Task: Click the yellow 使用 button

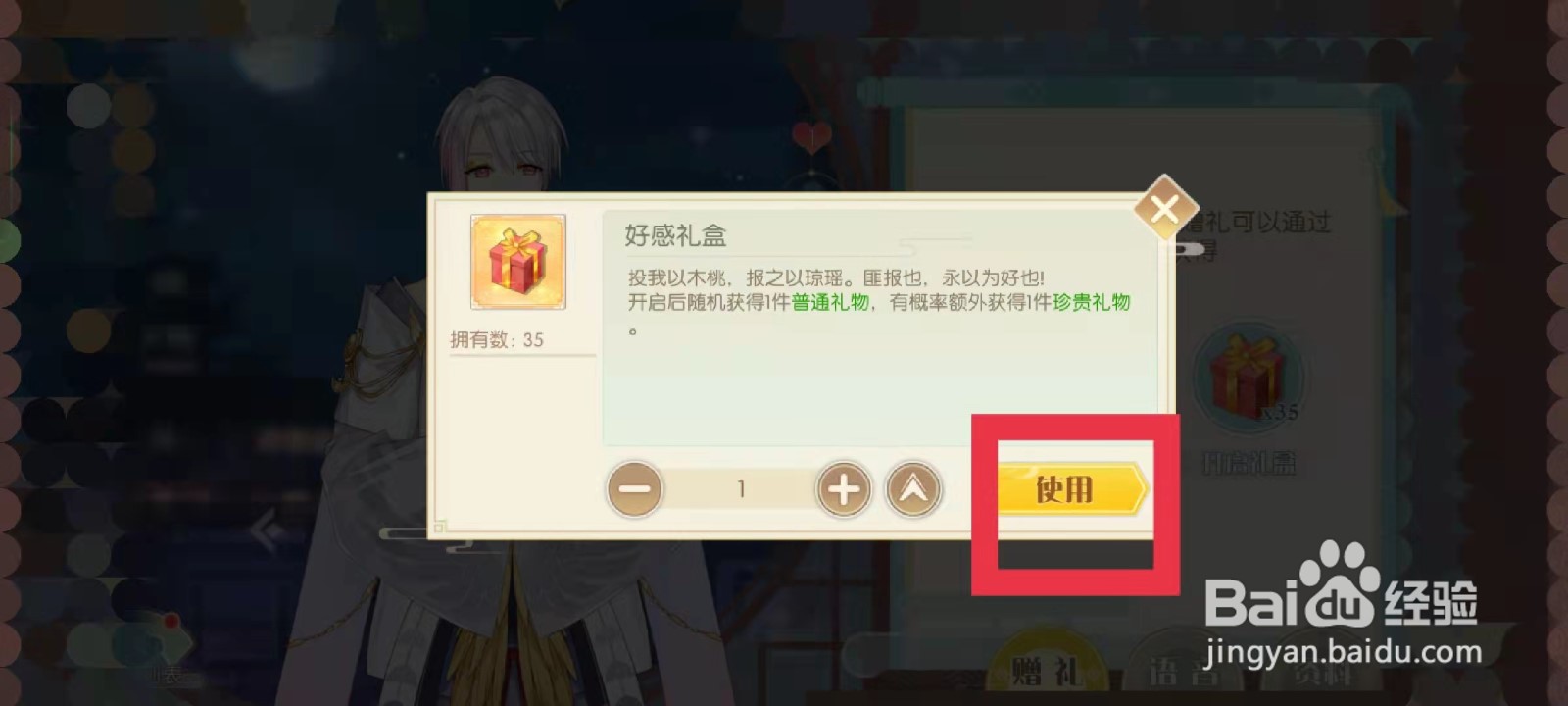Action: click(x=1071, y=488)
